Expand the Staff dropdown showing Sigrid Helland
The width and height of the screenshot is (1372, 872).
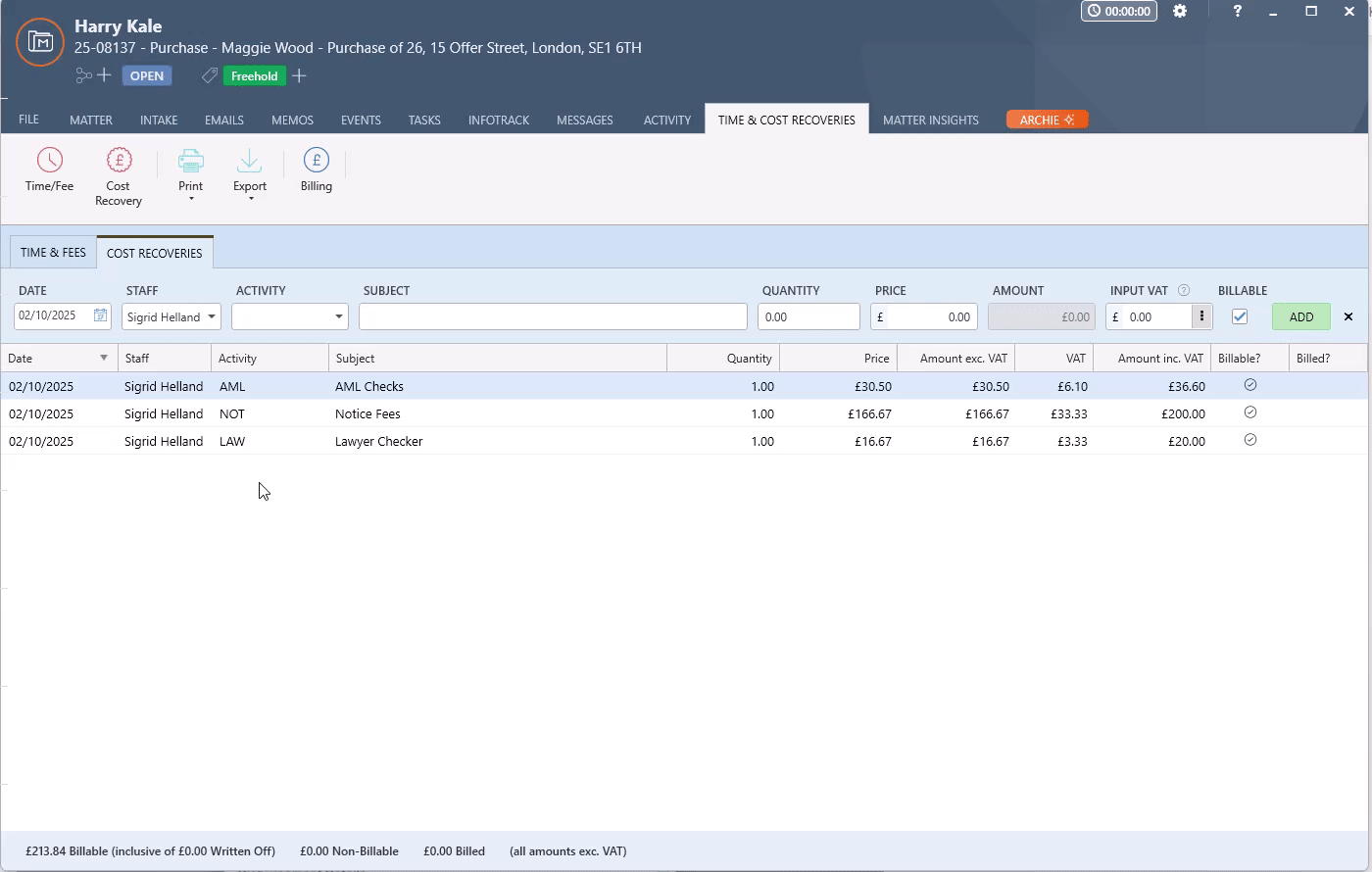point(211,316)
